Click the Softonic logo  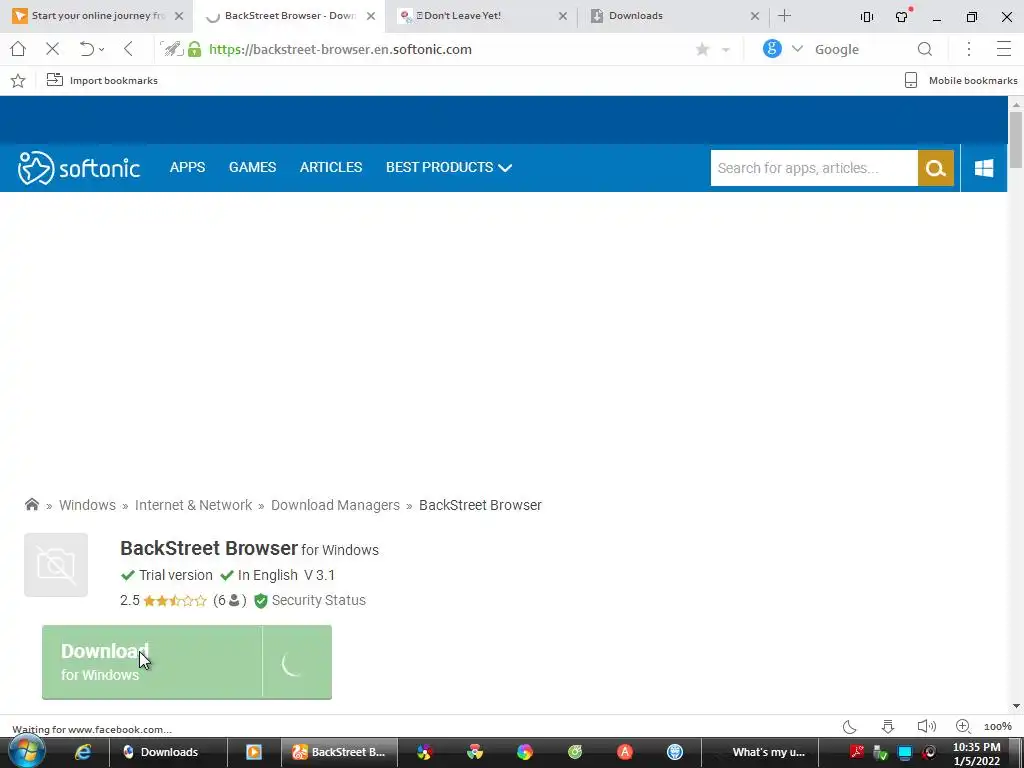pos(78,168)
